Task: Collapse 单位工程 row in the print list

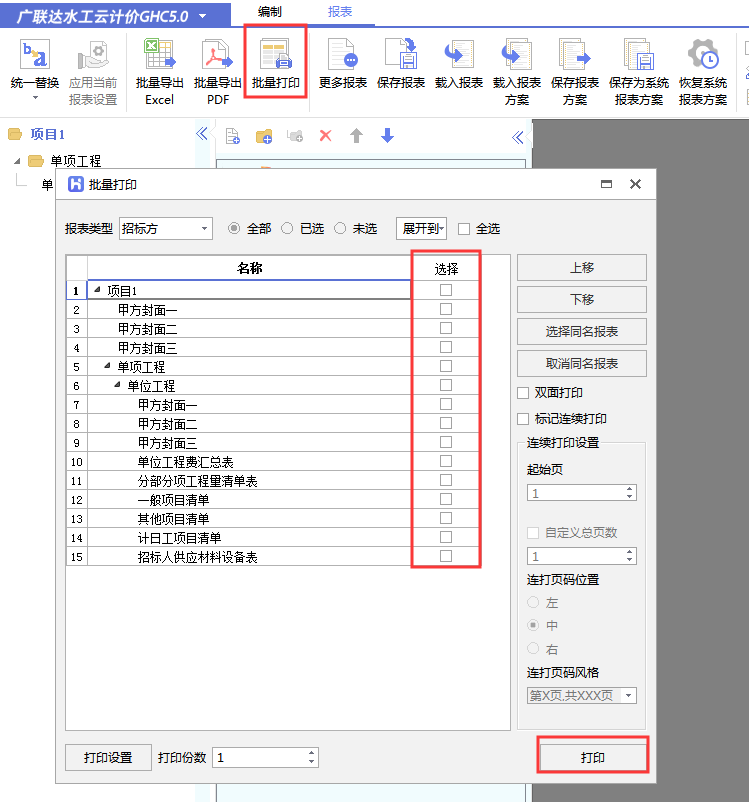Action: 118,384
